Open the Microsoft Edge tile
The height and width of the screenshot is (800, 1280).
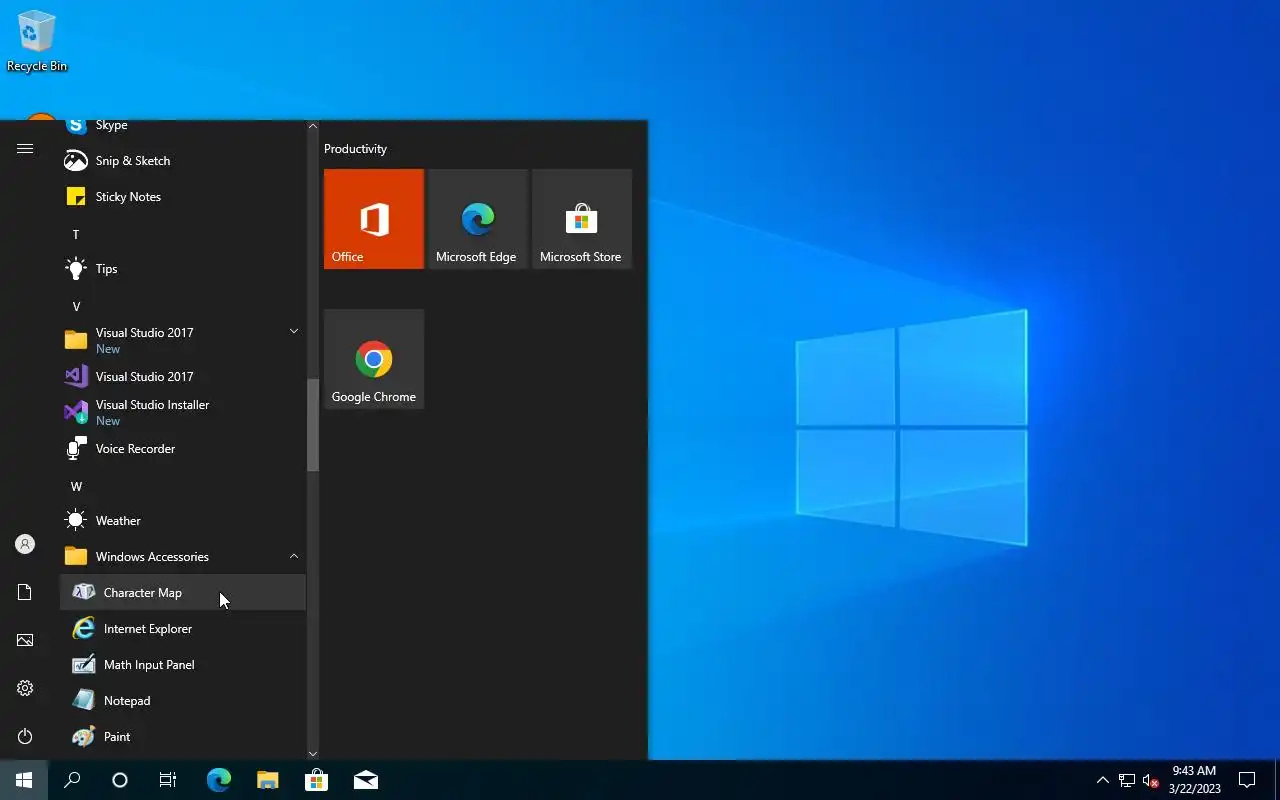(x=478, y=219)
